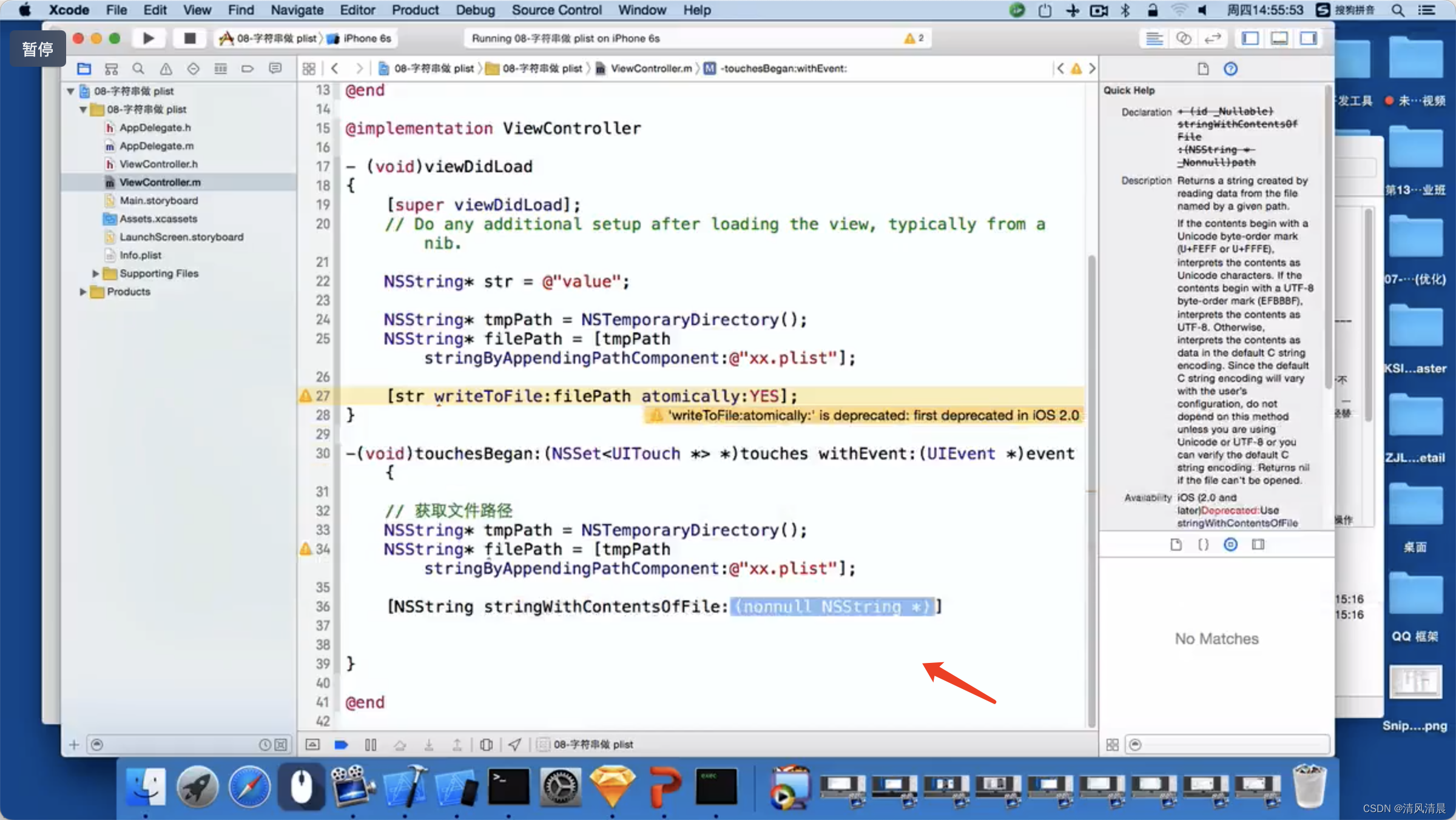
Task: Open the Find navigator magnifier icon
Action: [138, 69]
